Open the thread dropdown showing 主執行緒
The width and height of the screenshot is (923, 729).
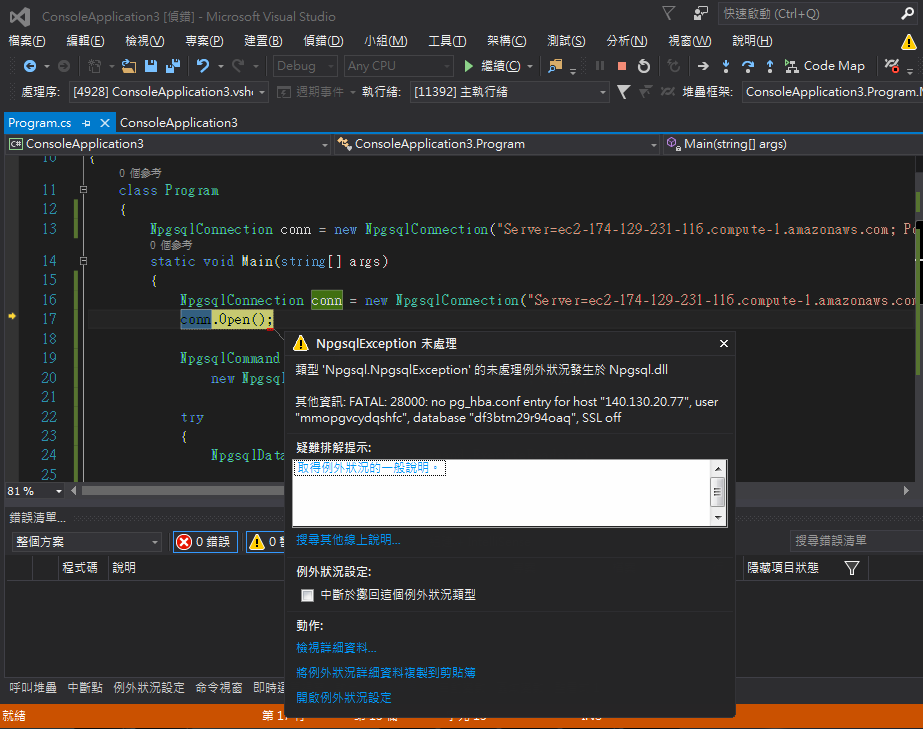point(509,92)
